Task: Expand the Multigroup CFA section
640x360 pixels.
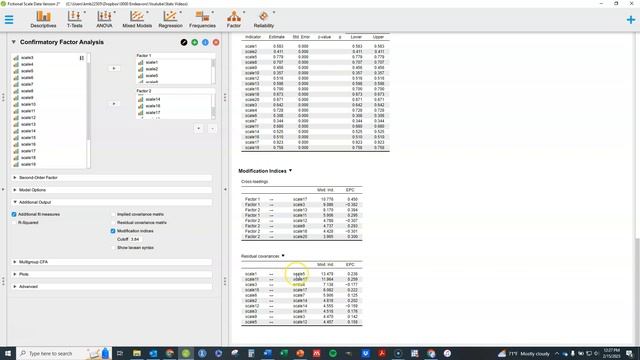Action: tap(112, 262)
